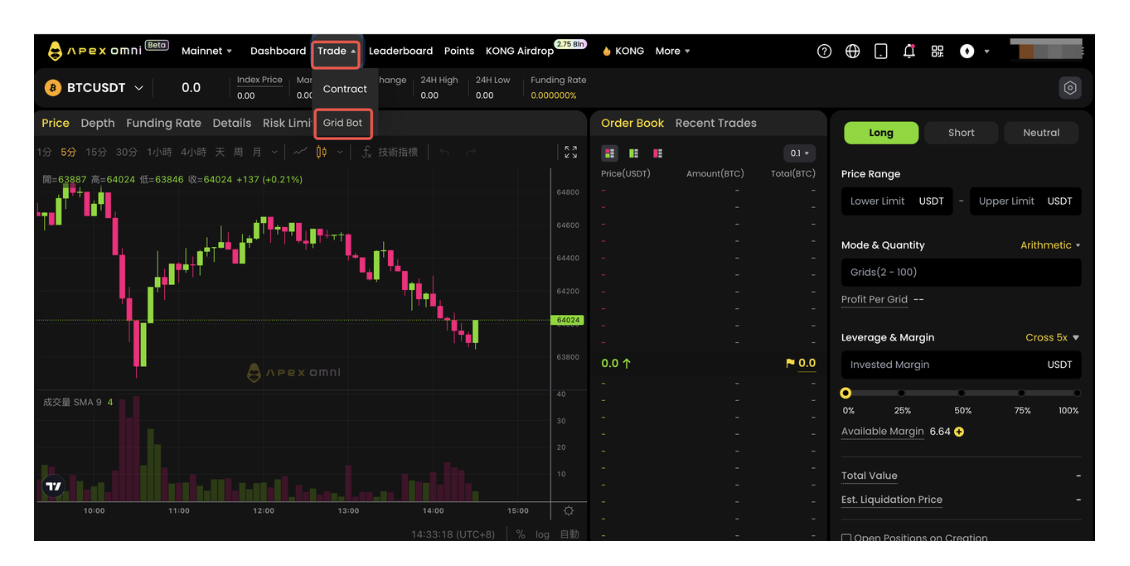Open the Mainnet network dropdown
Image resolution: width=1130 pixels, height=566 pixels.
[206, 51]
